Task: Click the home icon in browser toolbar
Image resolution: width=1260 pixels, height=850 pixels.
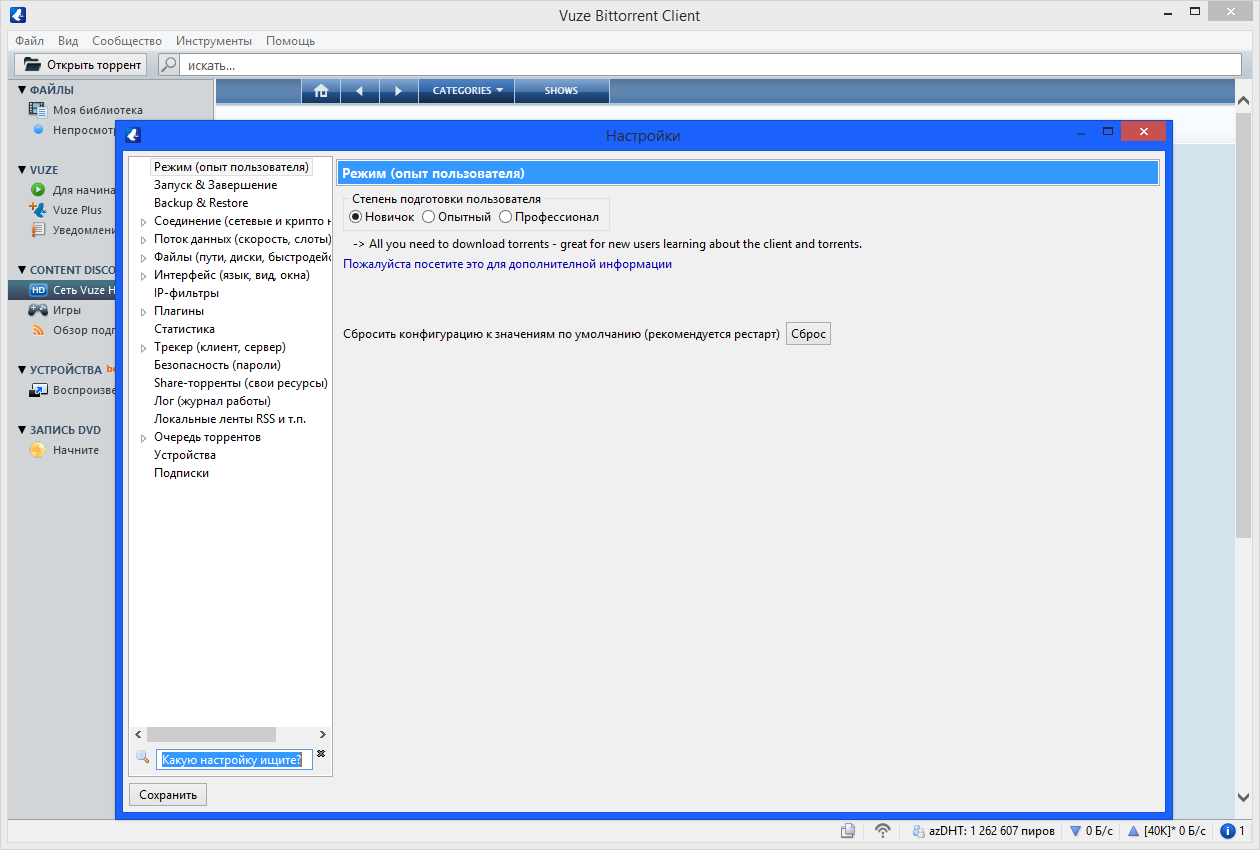Action: pyautogui.click(x=321, y=90)
